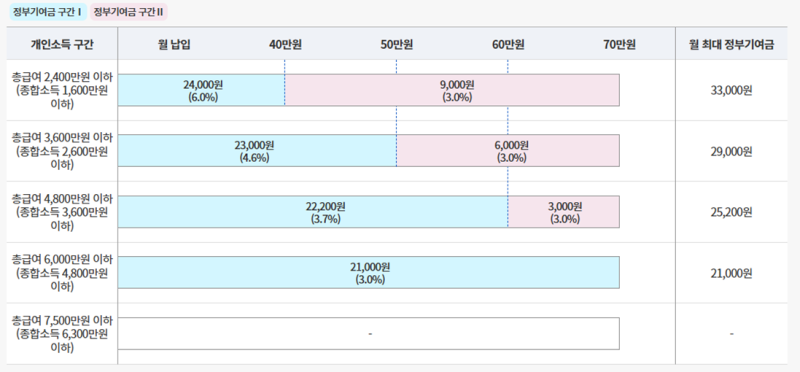Click the 개인소득 구간 column header

62,44
